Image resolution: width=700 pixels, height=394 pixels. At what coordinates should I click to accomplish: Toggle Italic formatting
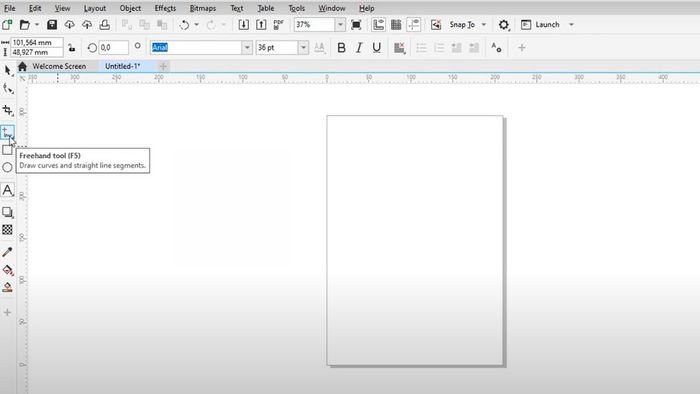click(x=359, y=48)
